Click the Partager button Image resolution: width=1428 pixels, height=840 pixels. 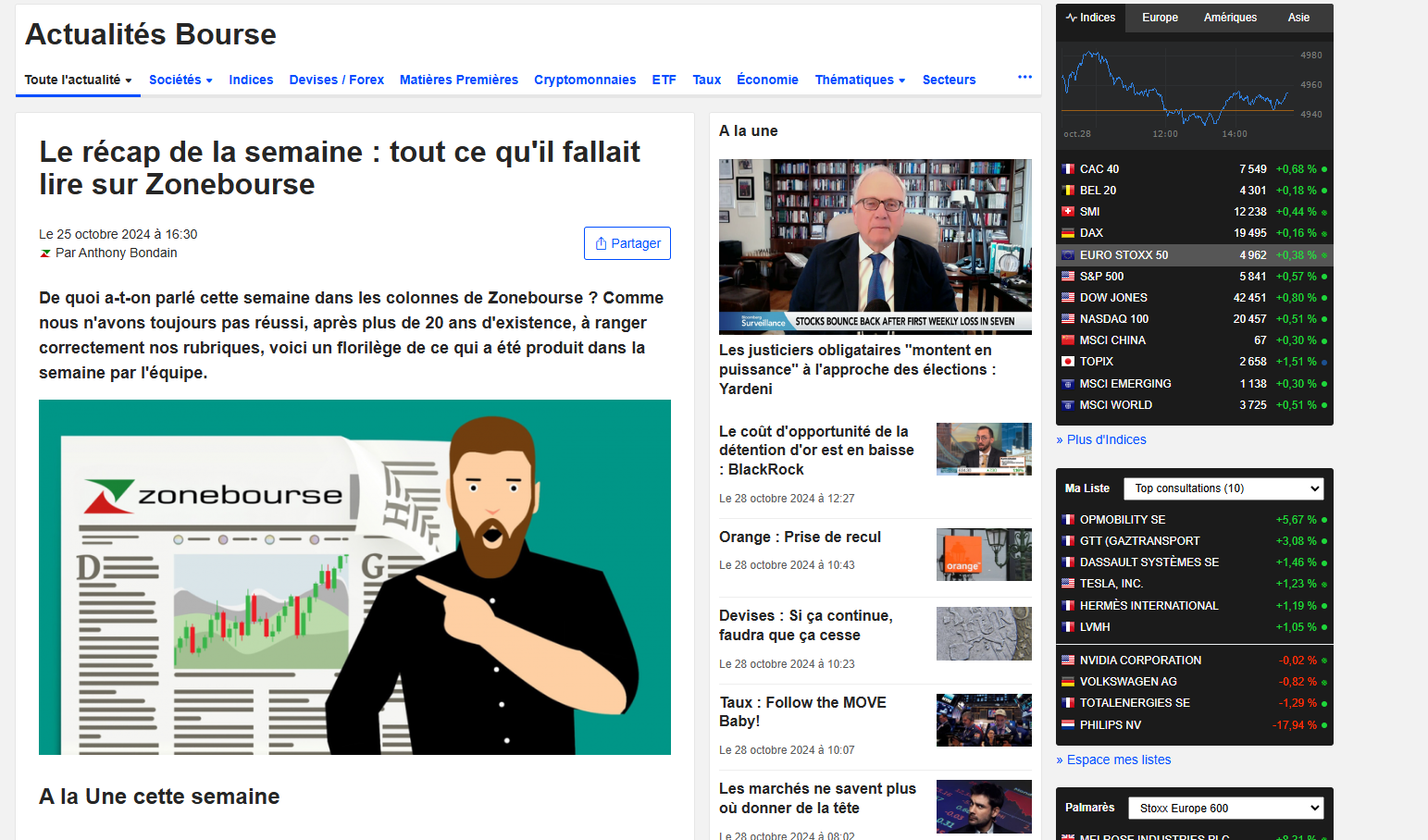point(627,243)
